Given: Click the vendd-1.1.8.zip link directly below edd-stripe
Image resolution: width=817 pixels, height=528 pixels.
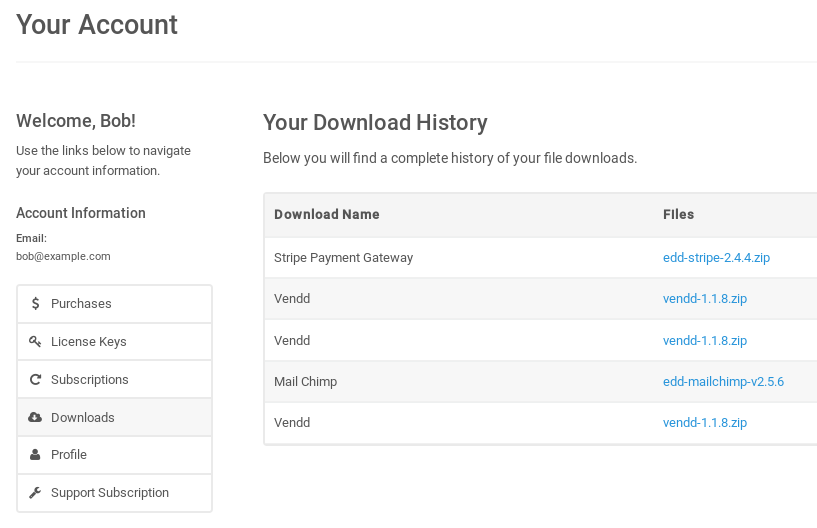Looking at the screenshot, I should pos(705,299).
